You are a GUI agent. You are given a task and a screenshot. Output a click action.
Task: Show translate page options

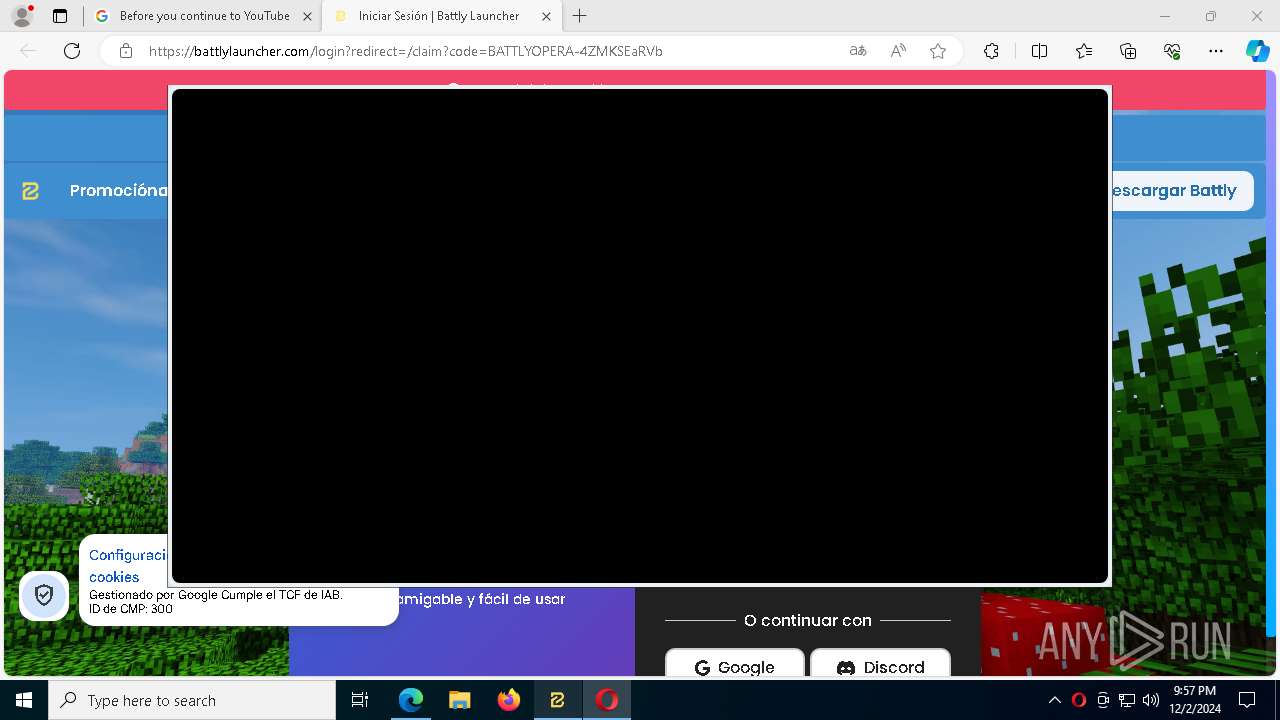click(x=858, y=51)
